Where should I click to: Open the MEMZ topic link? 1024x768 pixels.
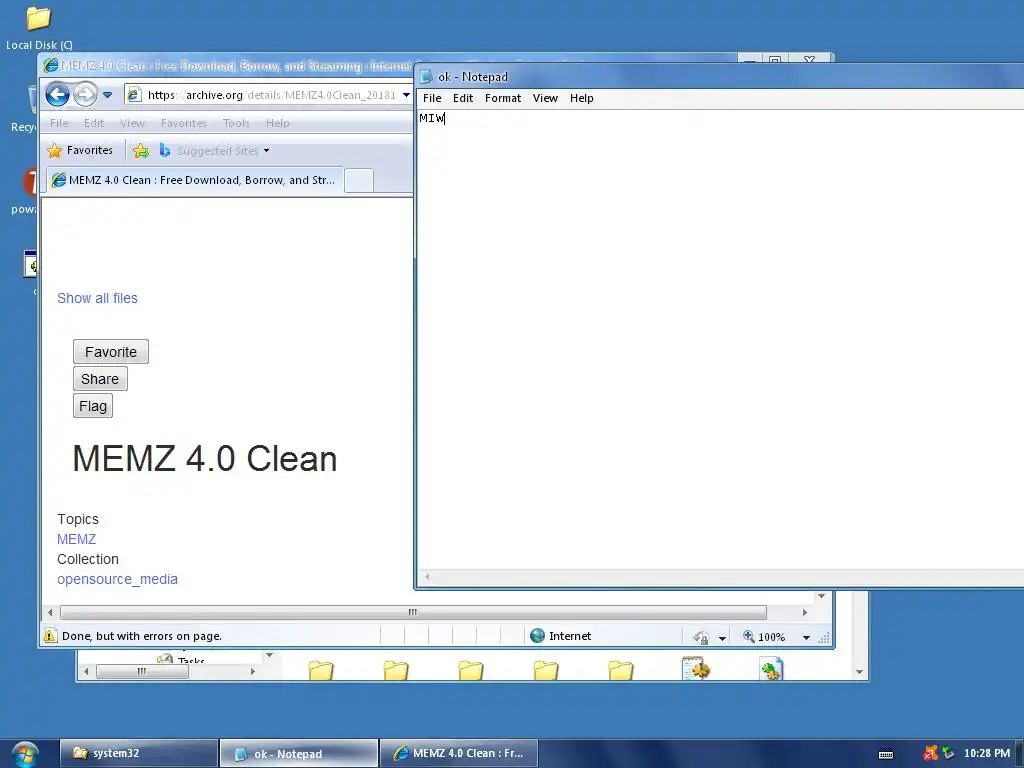point(76,539)
